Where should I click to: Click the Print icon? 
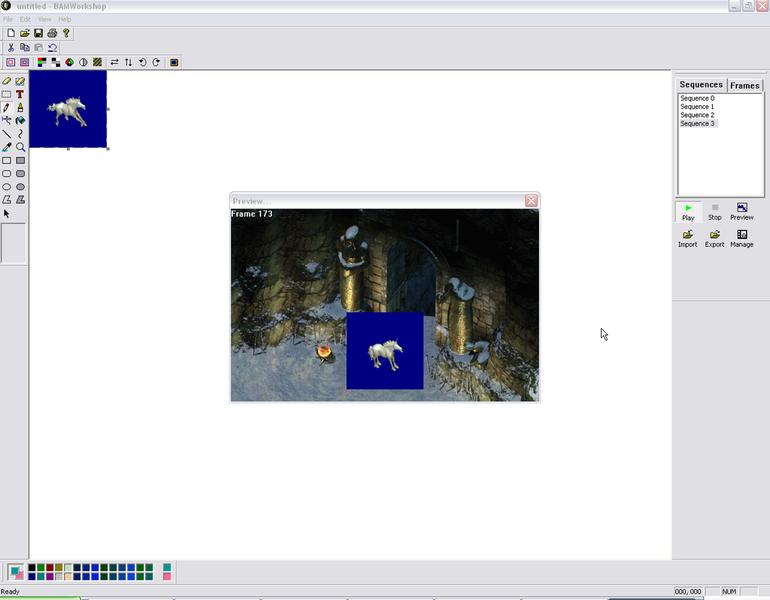point(52,33)
